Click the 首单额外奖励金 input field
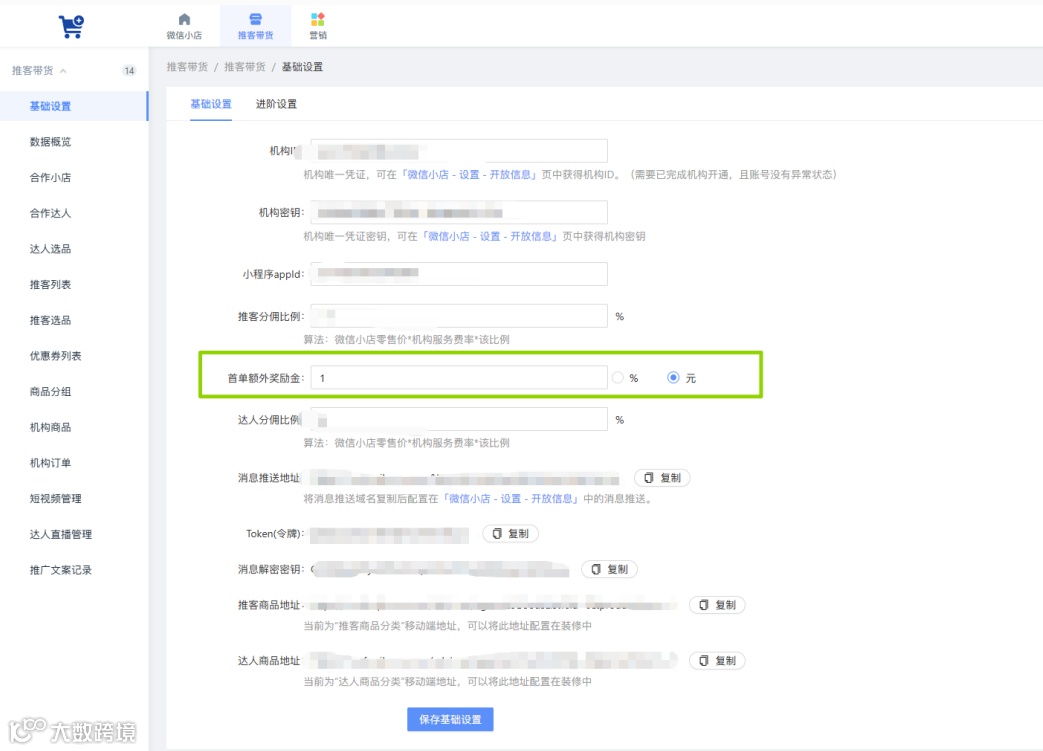1043x751 pixels. (x=459, y=378)
